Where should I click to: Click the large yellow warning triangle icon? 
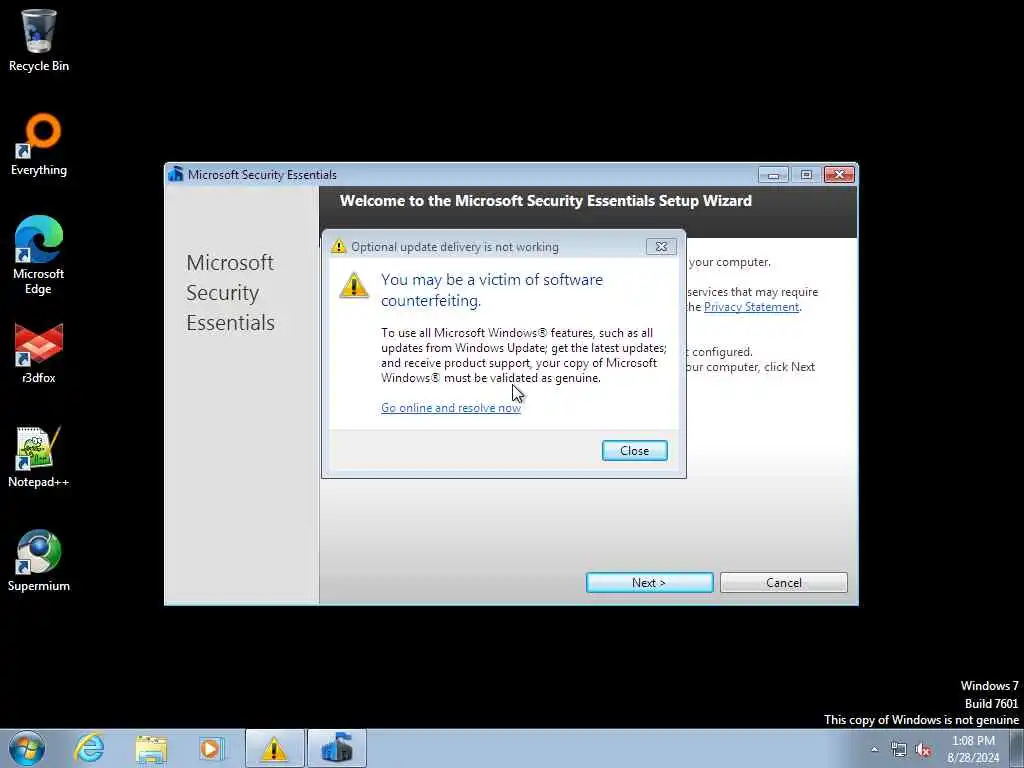tap(354, 285)
